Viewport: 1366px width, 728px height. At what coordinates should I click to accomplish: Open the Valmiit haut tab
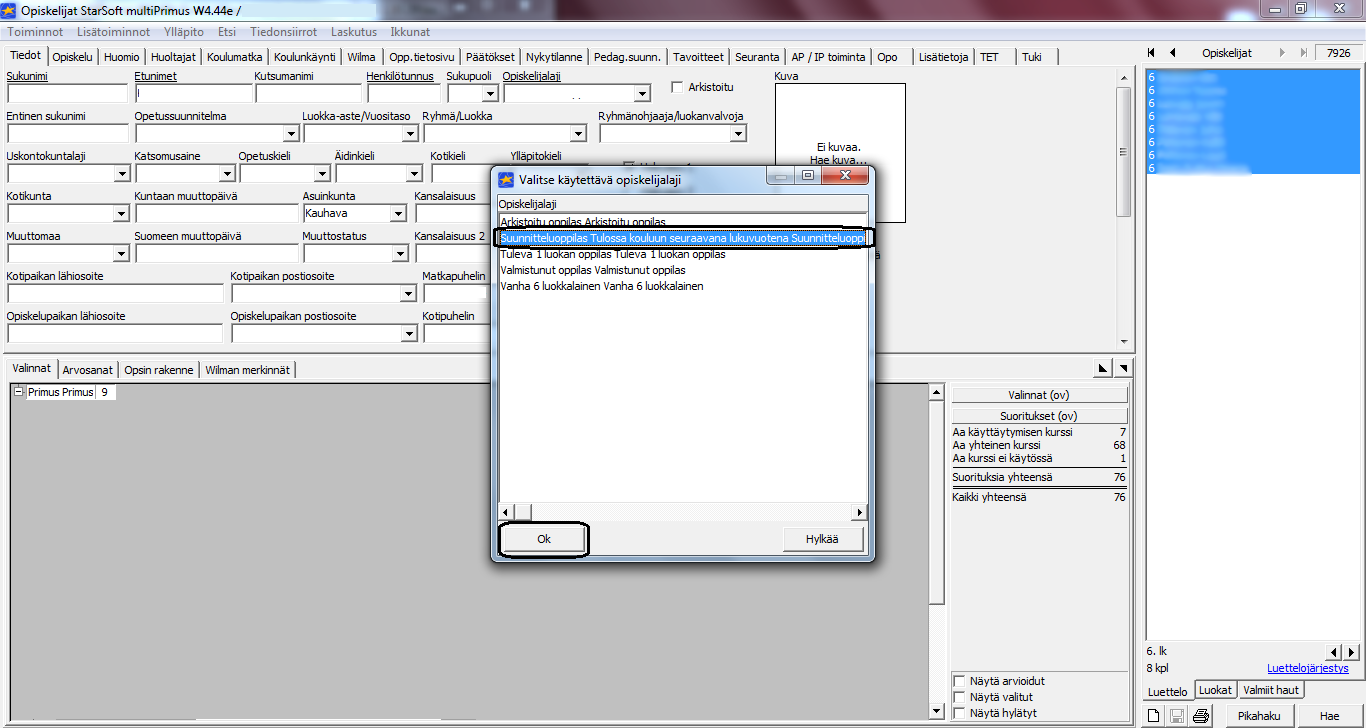[x=1271, y=690]
